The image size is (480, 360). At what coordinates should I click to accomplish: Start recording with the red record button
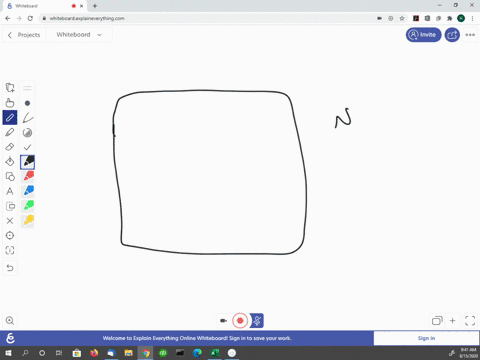point(240,321)
